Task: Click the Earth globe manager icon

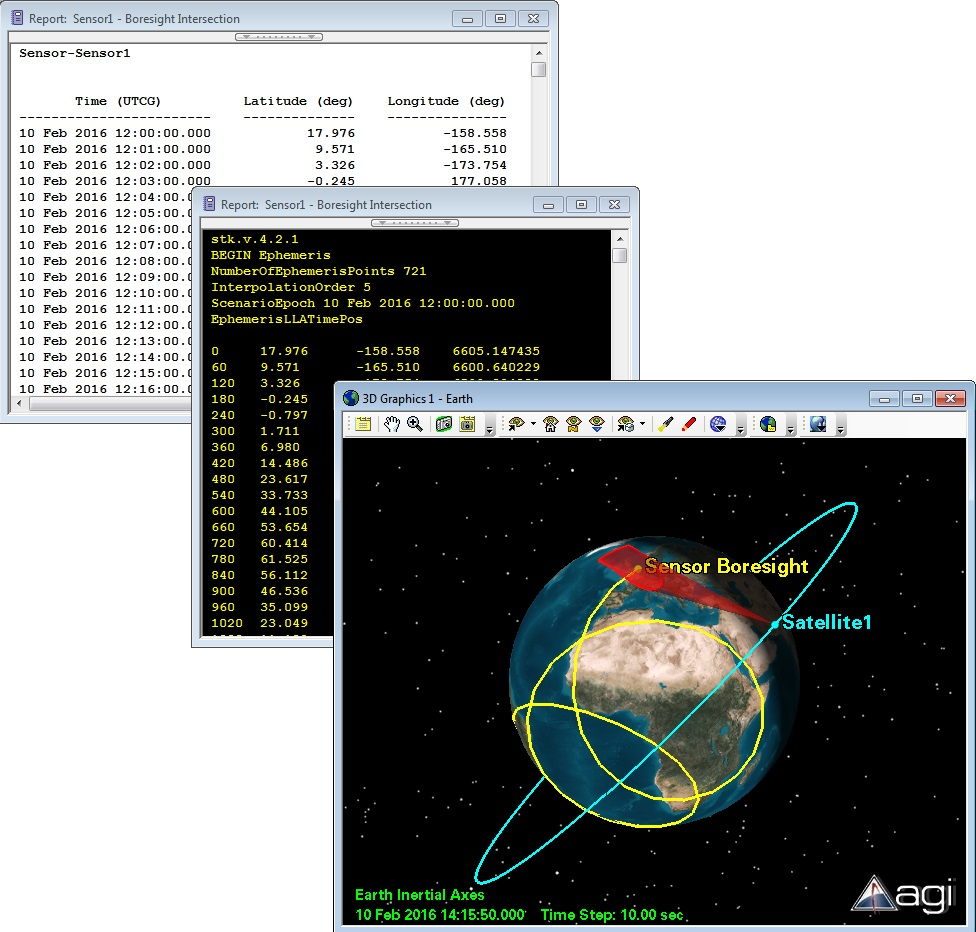Action: 768,424
